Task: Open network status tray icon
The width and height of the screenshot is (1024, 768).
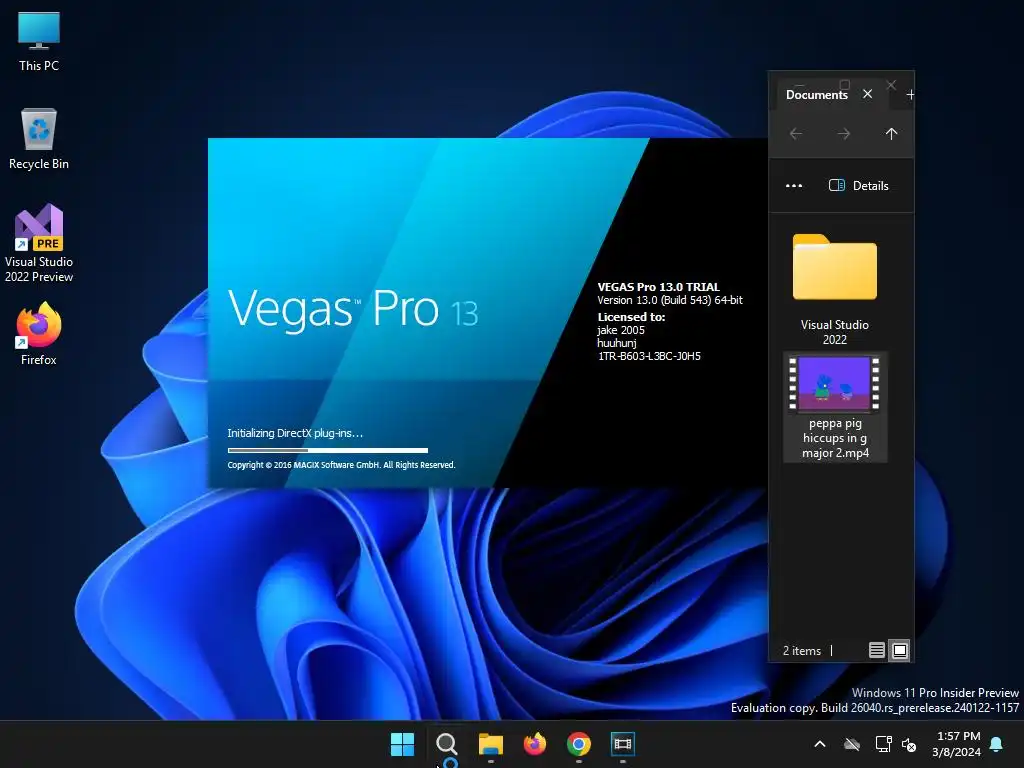Action: pos(883,744)
